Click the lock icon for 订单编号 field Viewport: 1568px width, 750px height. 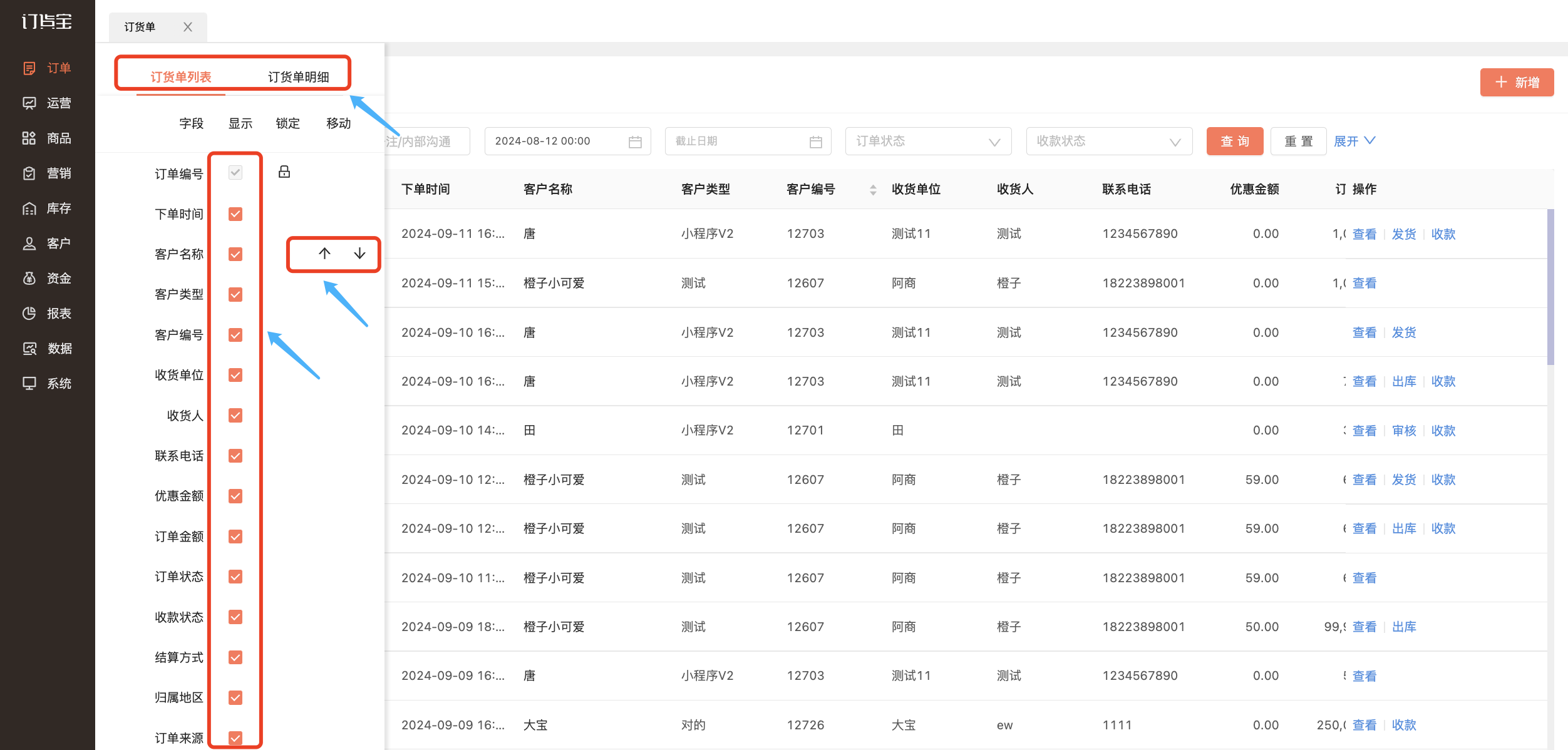[x=284, y=172]
